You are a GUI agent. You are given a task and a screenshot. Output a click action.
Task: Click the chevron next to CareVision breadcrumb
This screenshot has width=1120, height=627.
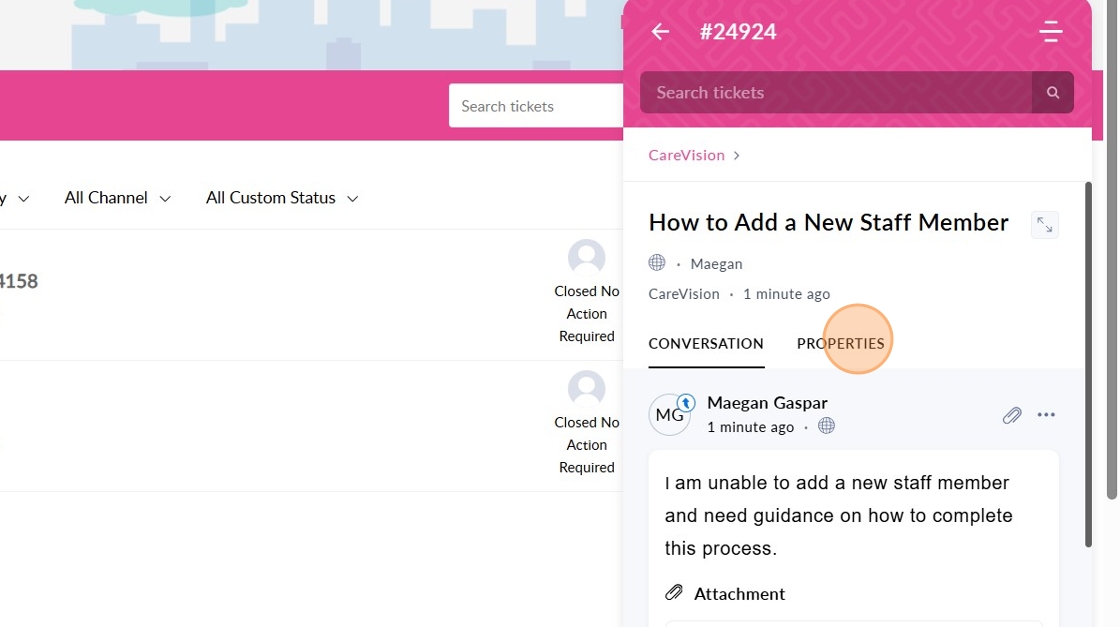[x=737, y=155]
